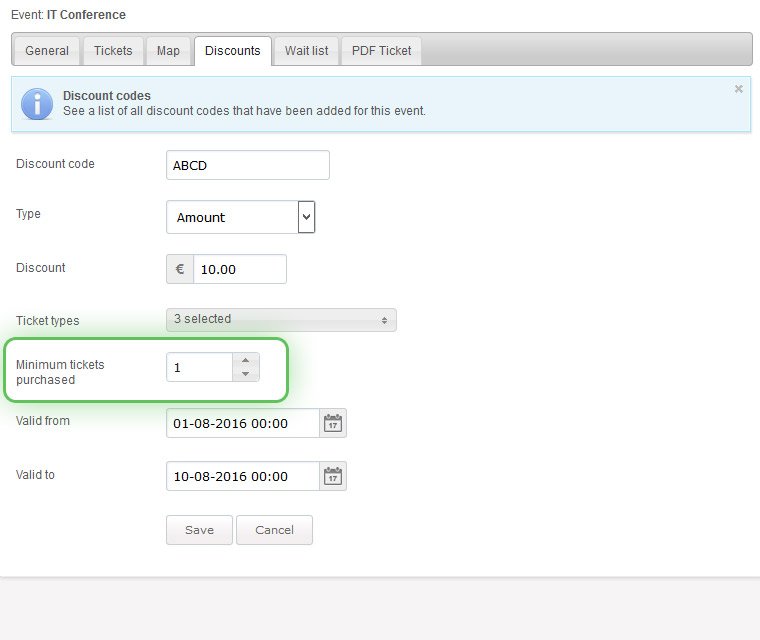Focus the Minimum tickets purchased number field
The height and width of the screenshot is (640, 760).
click(199, 368)
